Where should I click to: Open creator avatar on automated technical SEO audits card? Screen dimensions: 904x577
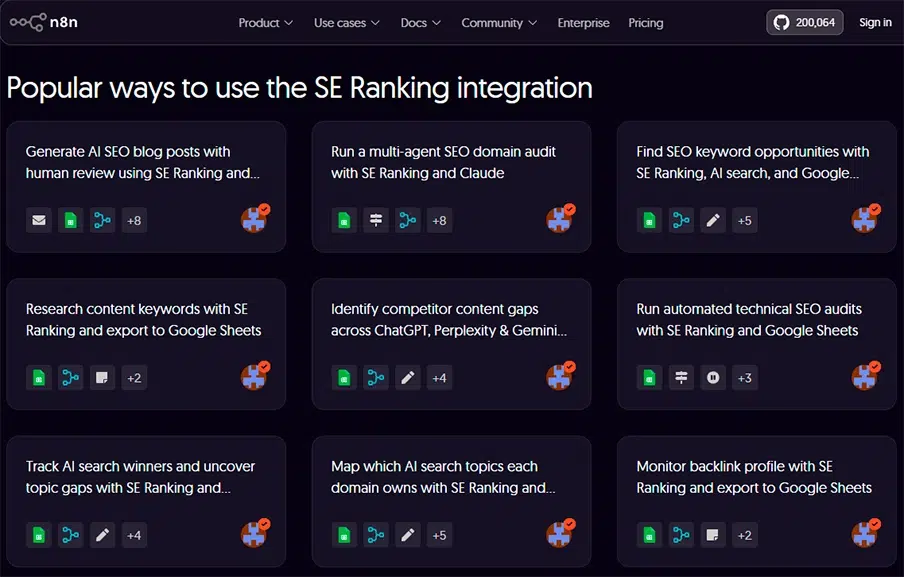point(865,376)
